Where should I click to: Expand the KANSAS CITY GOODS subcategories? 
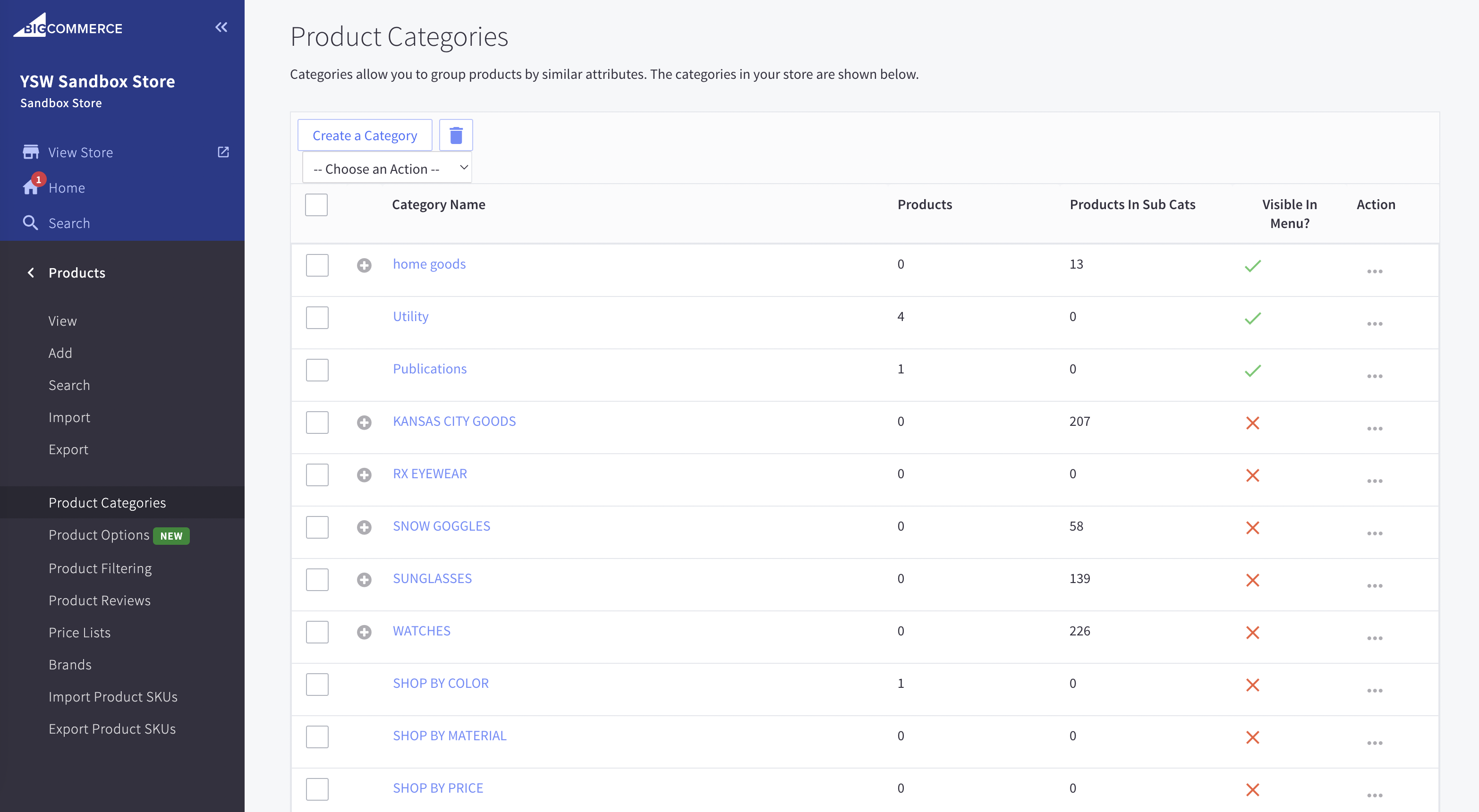[x=365, y=422]
